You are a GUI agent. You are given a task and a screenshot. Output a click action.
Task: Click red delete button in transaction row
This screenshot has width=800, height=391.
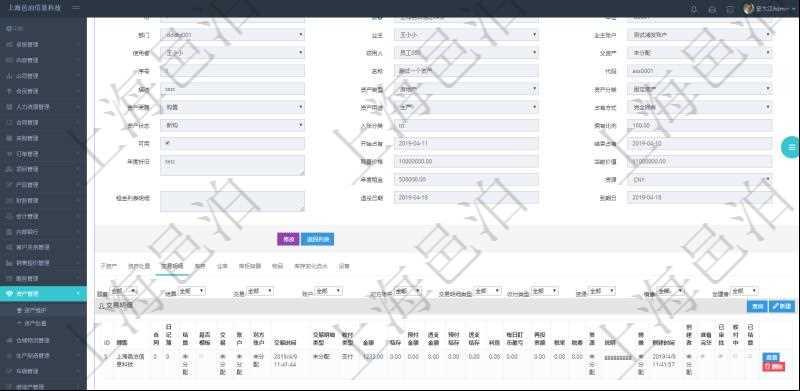[774, 366]
